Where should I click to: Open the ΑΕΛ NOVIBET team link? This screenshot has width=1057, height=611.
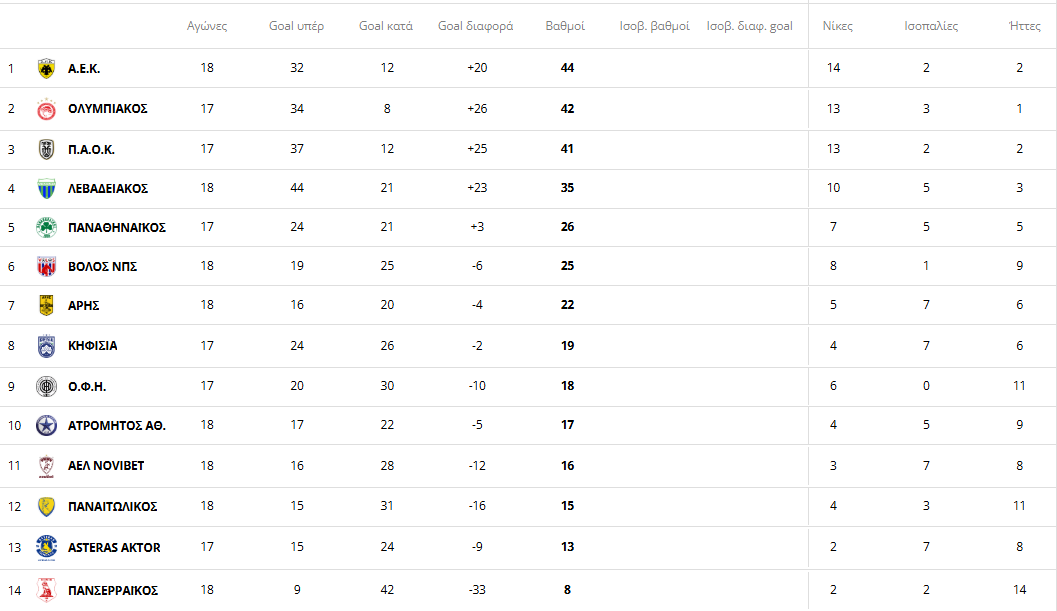tap(105, 466)
